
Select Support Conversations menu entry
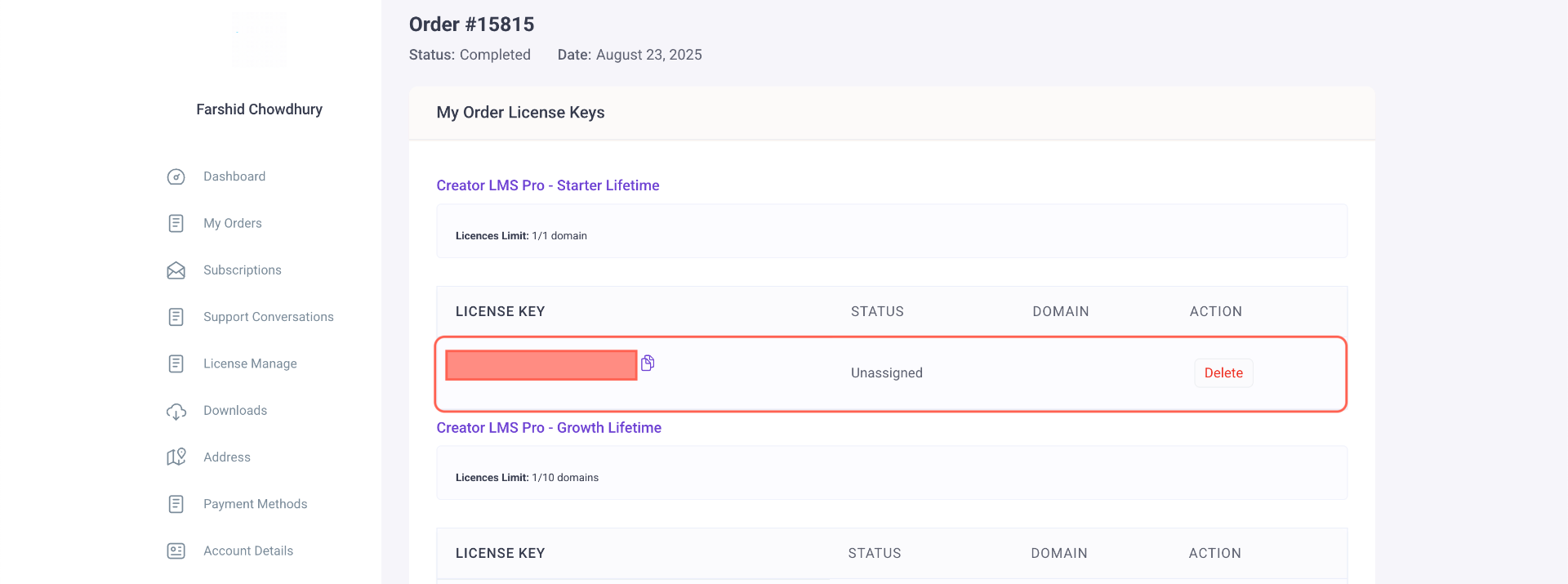269,317
